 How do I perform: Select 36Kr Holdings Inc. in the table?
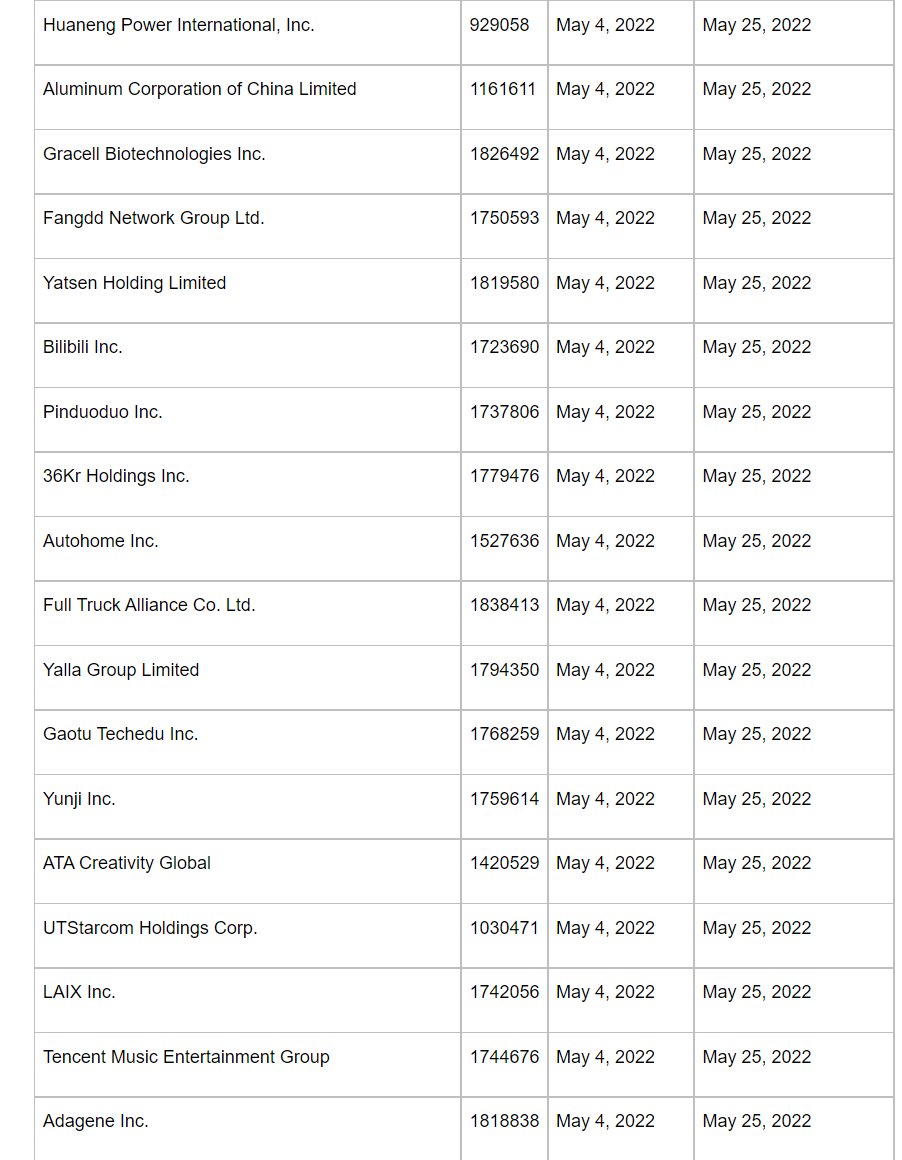click(116, 476)
